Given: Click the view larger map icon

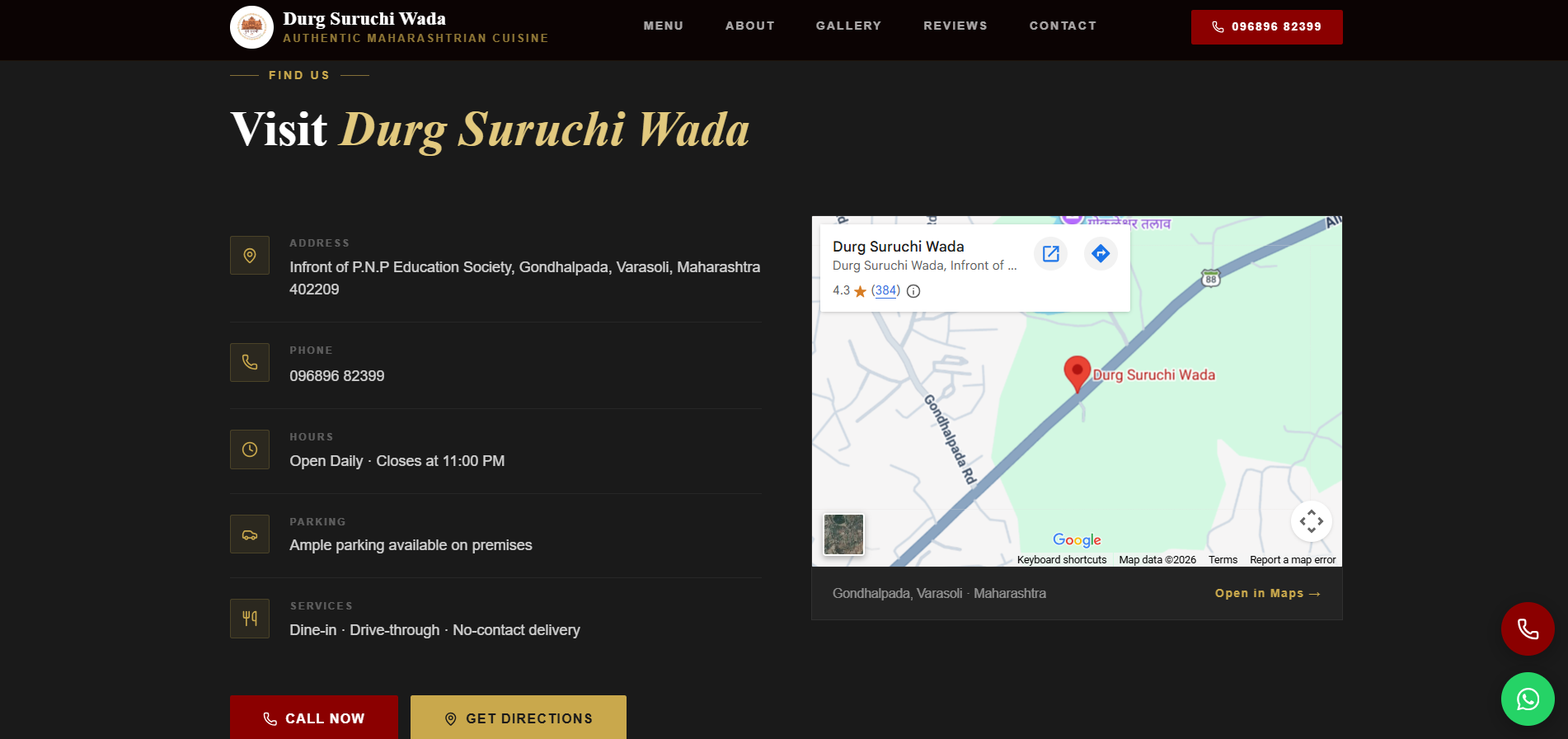Looking at the screenshot, I should (1051, 253).
